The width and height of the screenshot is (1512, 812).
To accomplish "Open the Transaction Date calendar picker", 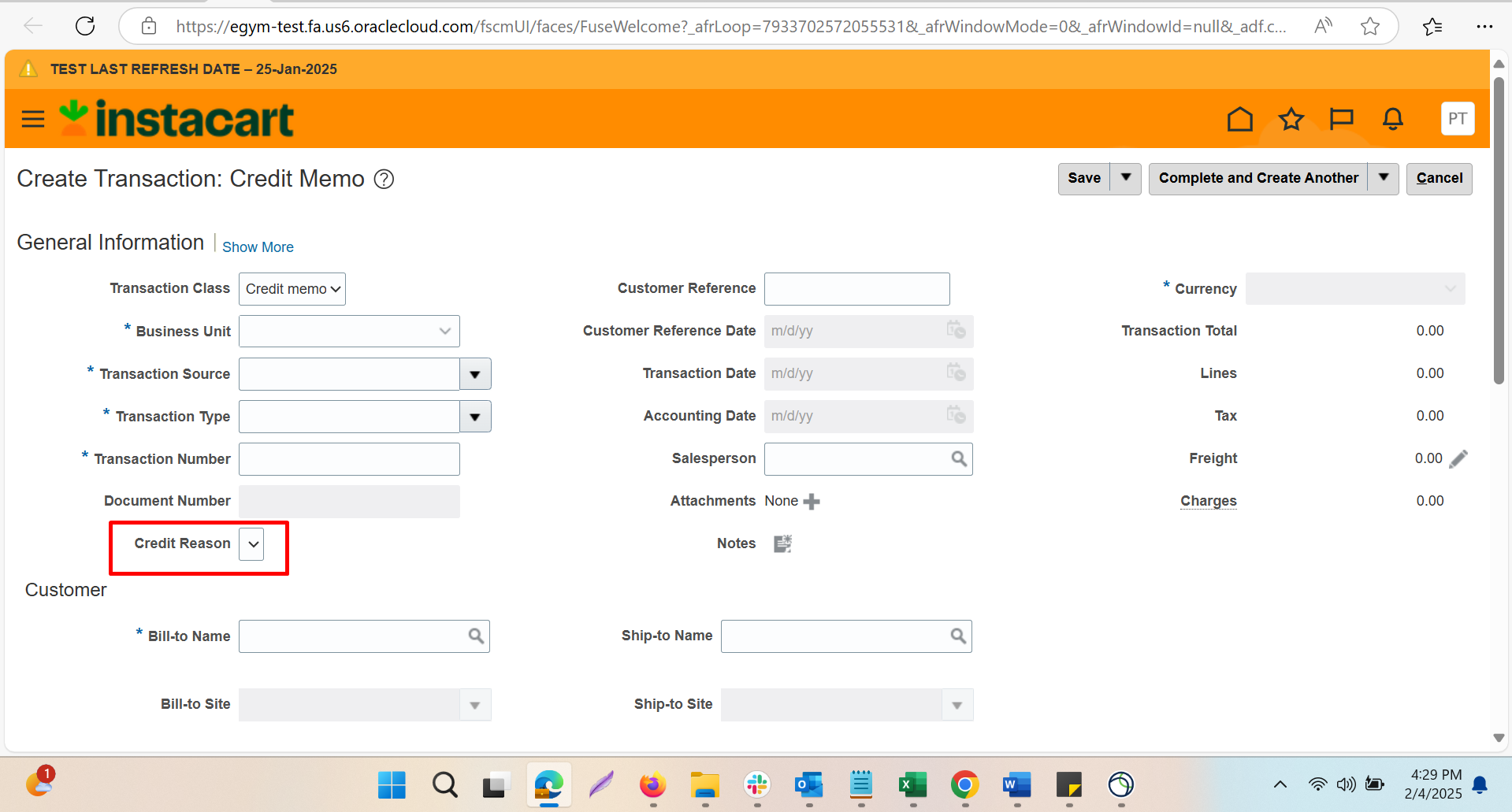I will pos(957,373).
